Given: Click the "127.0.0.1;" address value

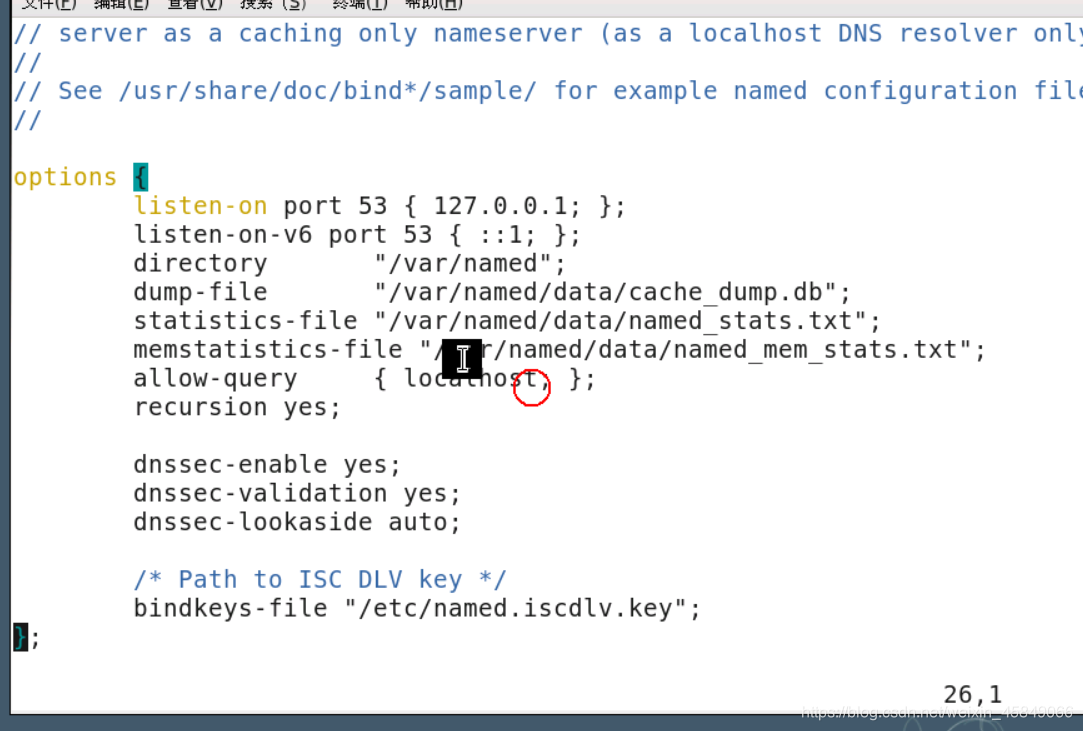Looking at the screenshot, I should 508,206.
